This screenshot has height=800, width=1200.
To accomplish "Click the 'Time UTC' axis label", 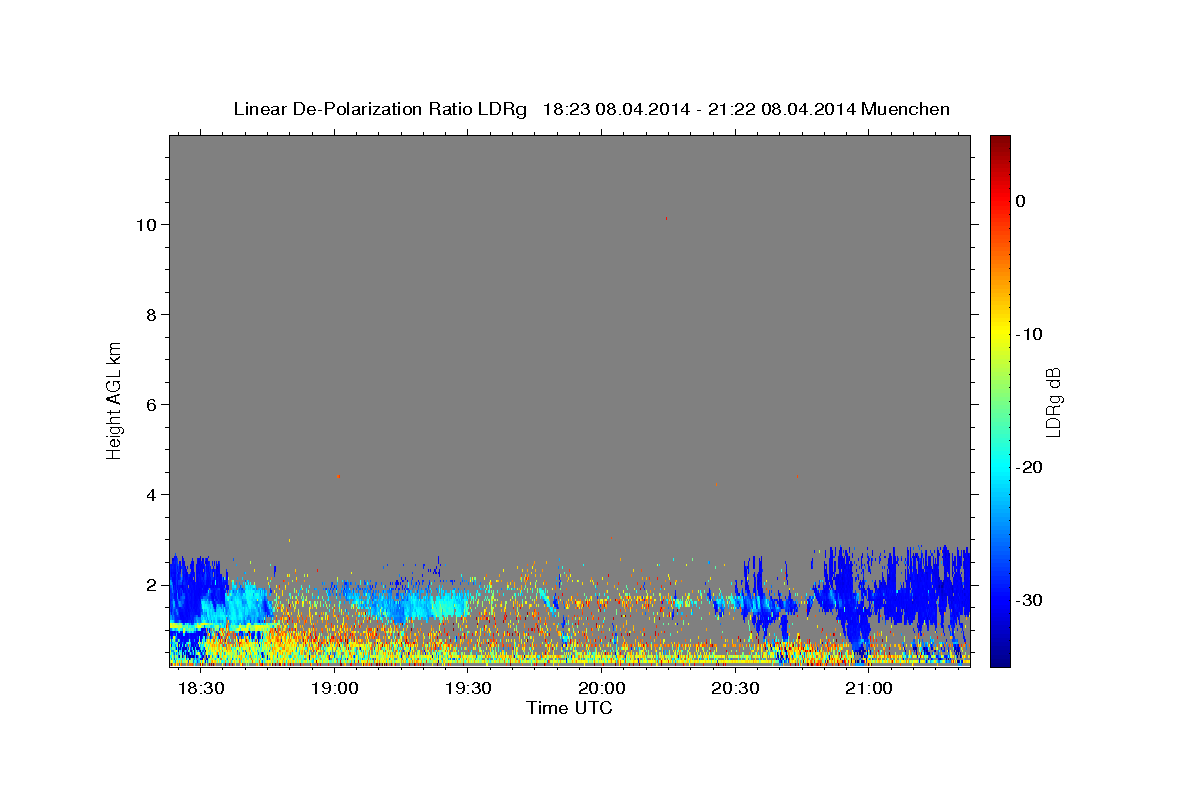I will 569,708.
